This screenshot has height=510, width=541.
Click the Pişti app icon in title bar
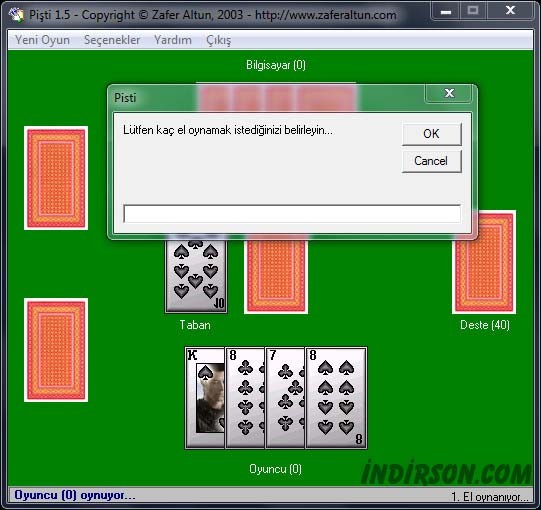pos(16,14)
